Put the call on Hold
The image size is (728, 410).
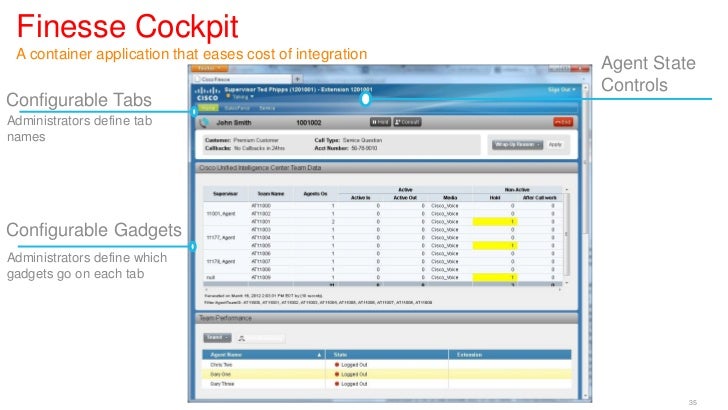coord(380,122)
